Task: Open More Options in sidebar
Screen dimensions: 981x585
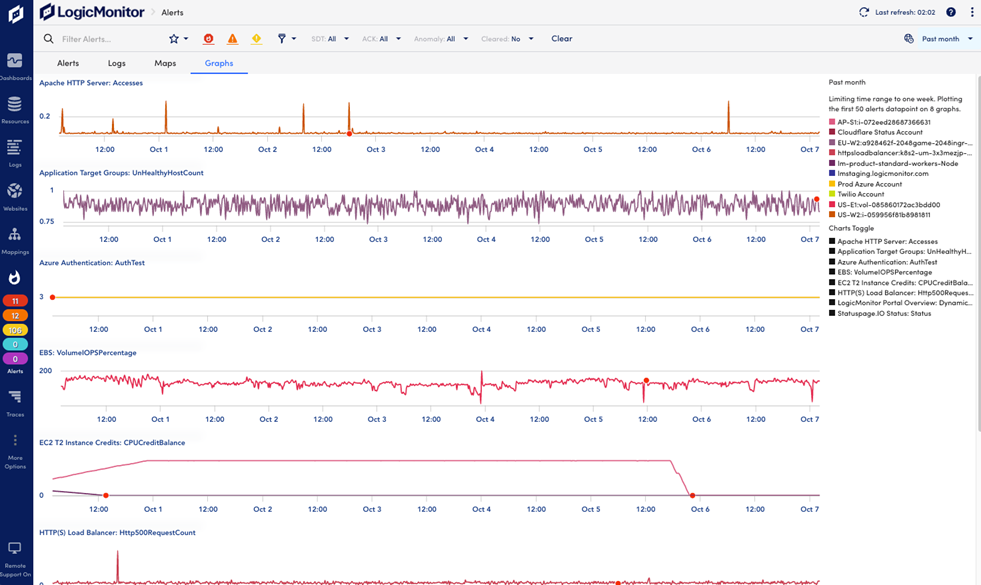Action: point(15,452)
